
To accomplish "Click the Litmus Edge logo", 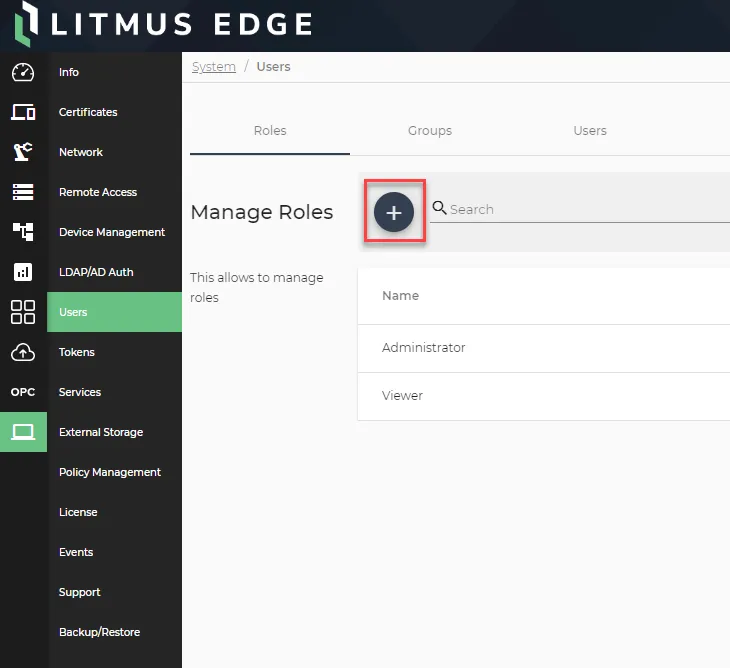I will tap(163, 24).
